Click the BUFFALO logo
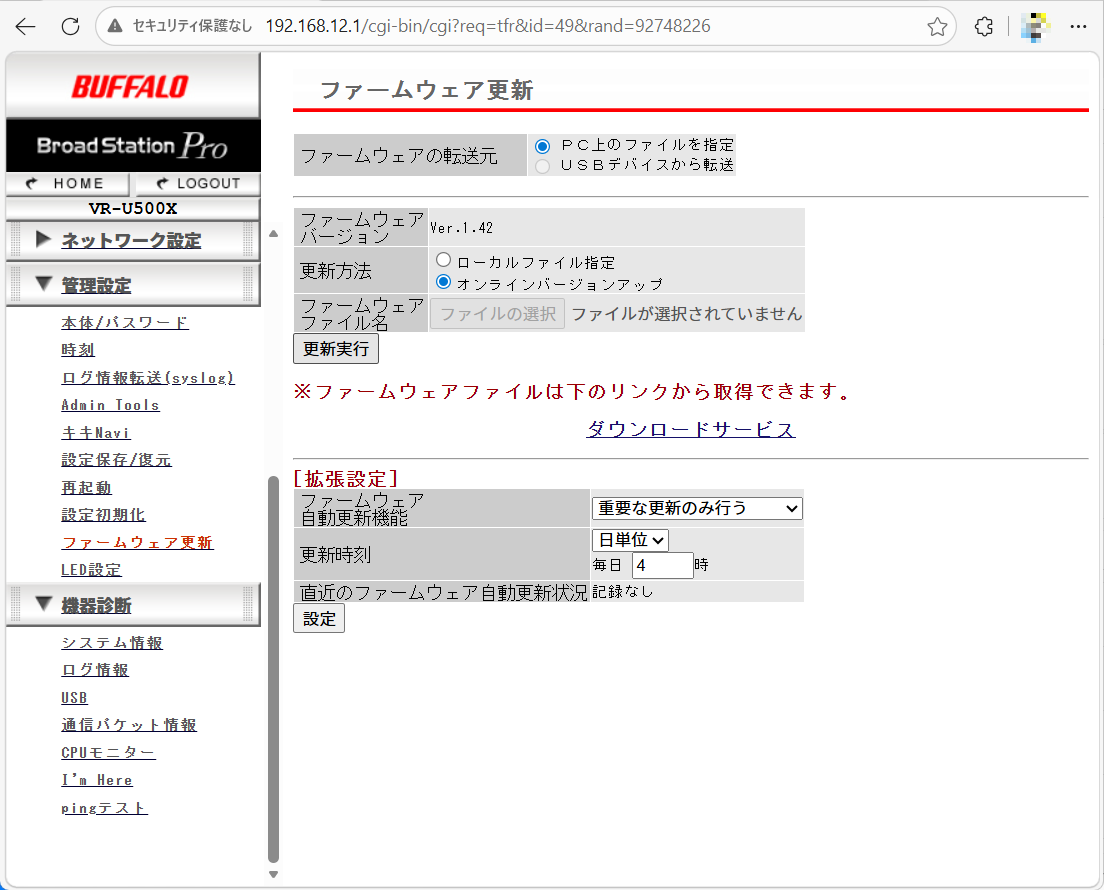Viewport: 1104px width, 890px height. 130,87
